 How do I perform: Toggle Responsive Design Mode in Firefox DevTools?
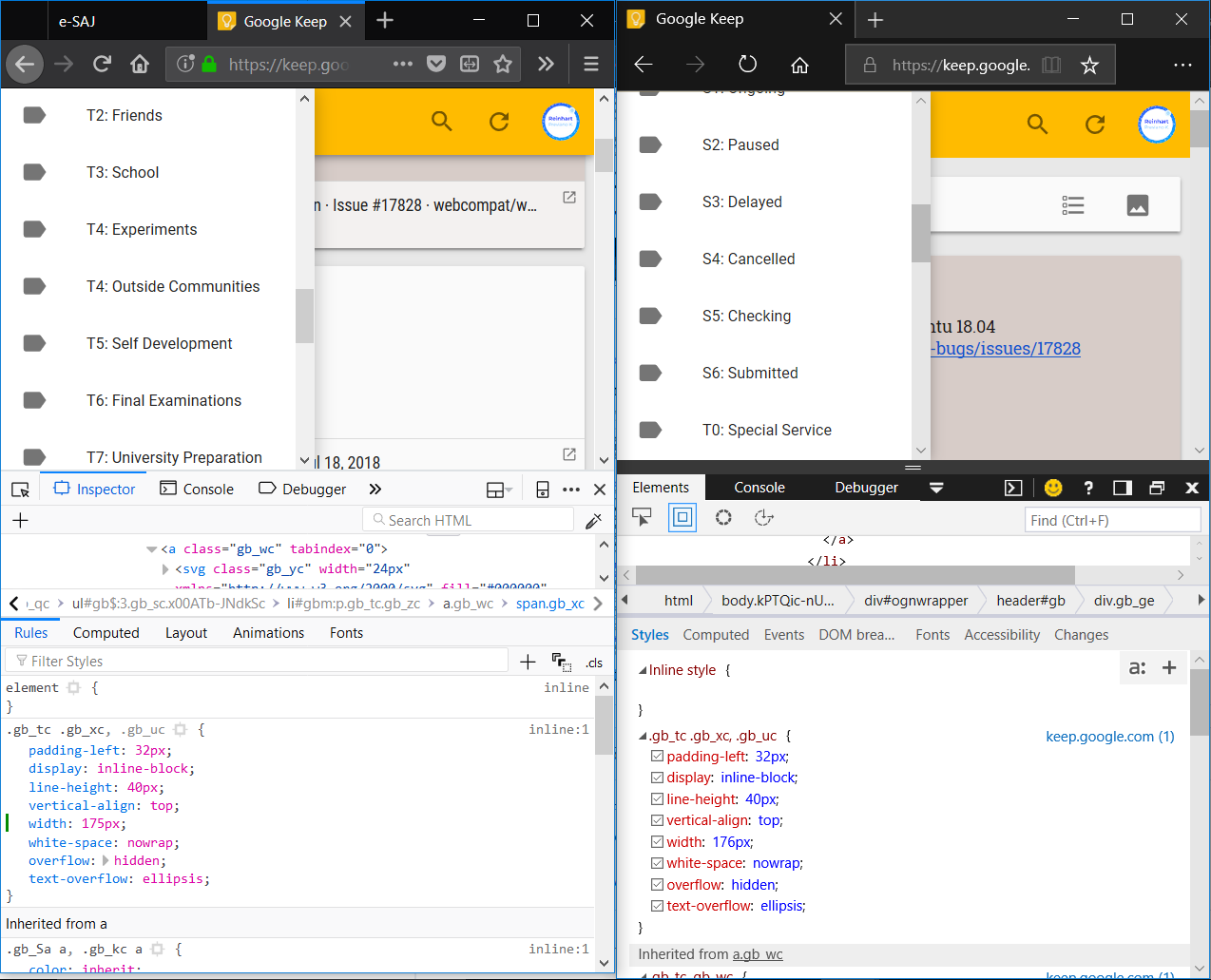click(x=541, y=489)
